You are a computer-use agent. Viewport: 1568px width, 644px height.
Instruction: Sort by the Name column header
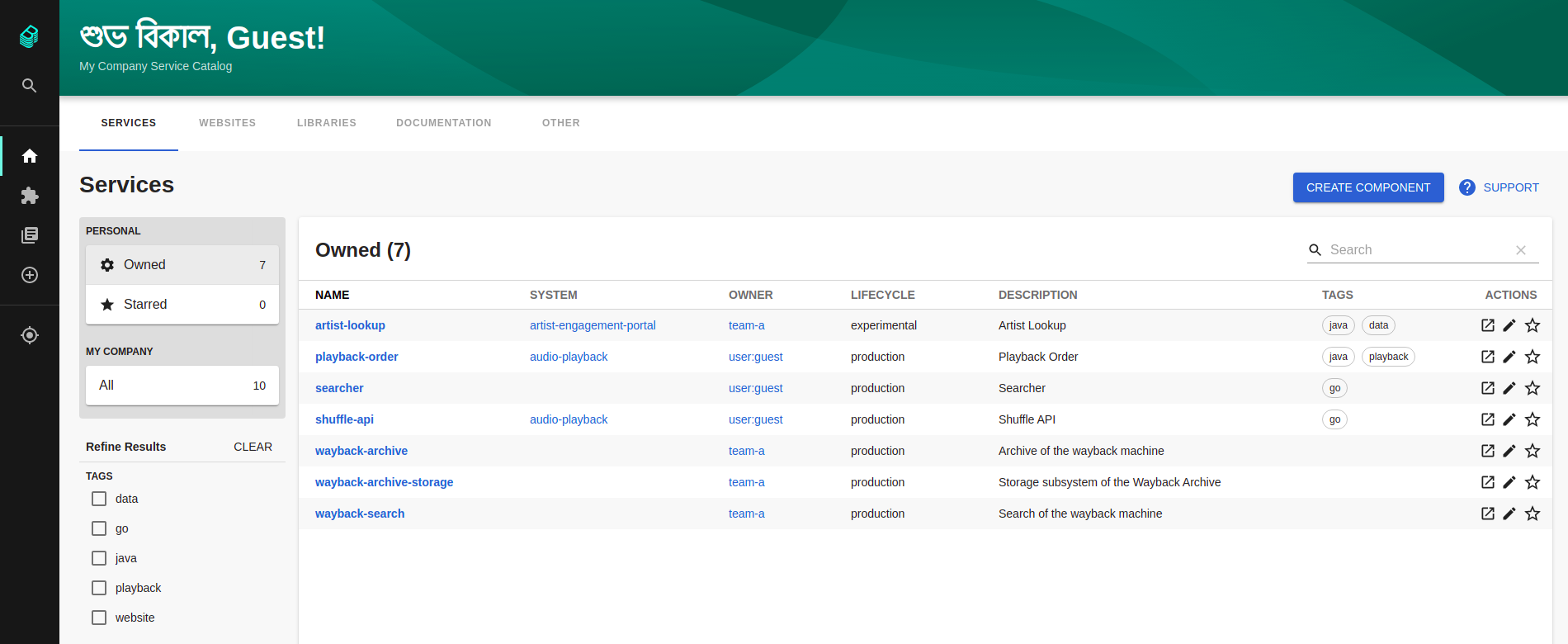[x=332, y=295]
